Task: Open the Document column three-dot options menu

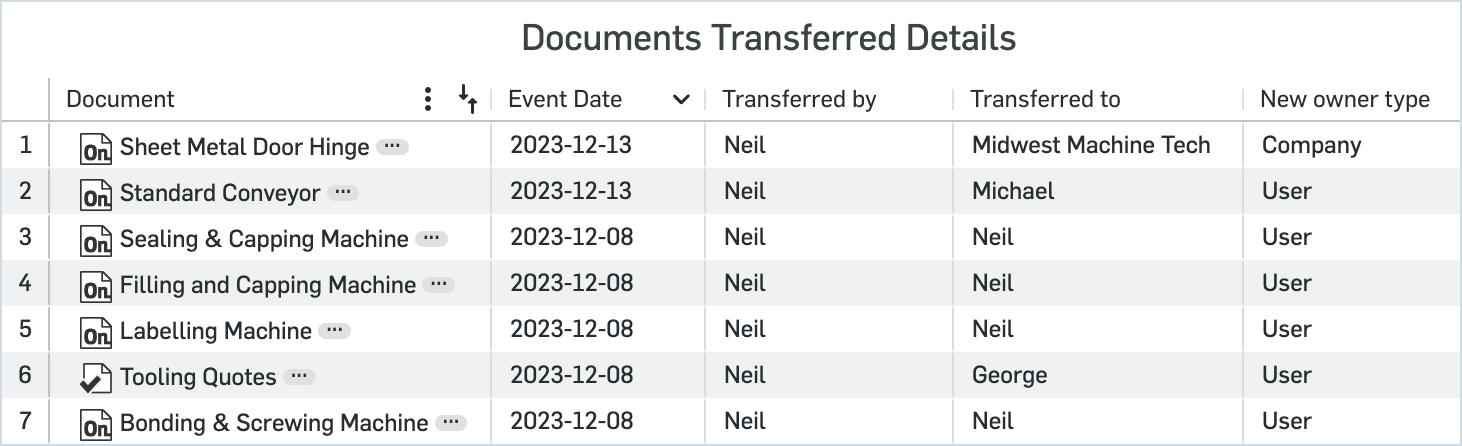Action: point(428,99)
